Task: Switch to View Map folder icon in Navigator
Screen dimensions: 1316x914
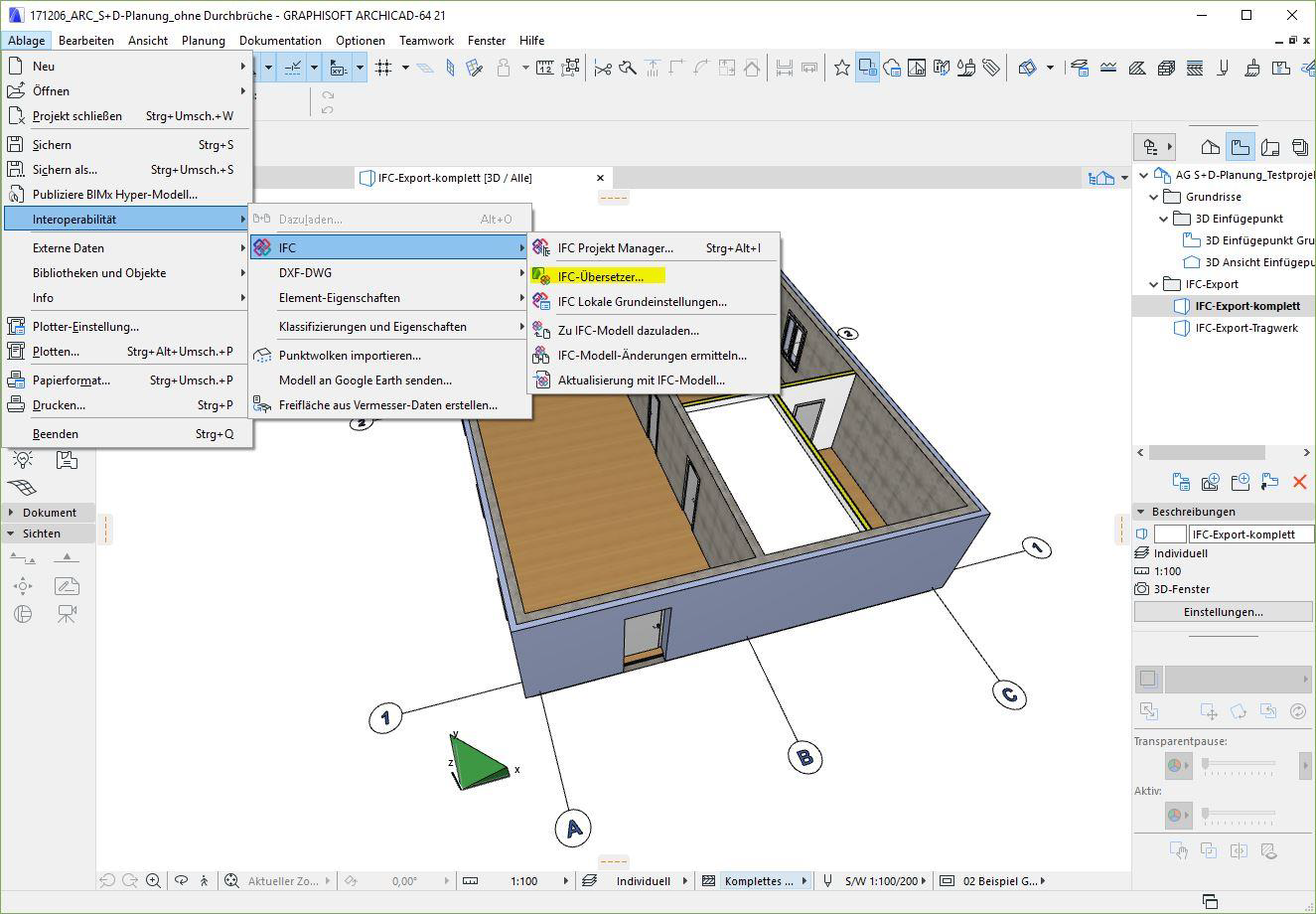Action: point(1240,147)
